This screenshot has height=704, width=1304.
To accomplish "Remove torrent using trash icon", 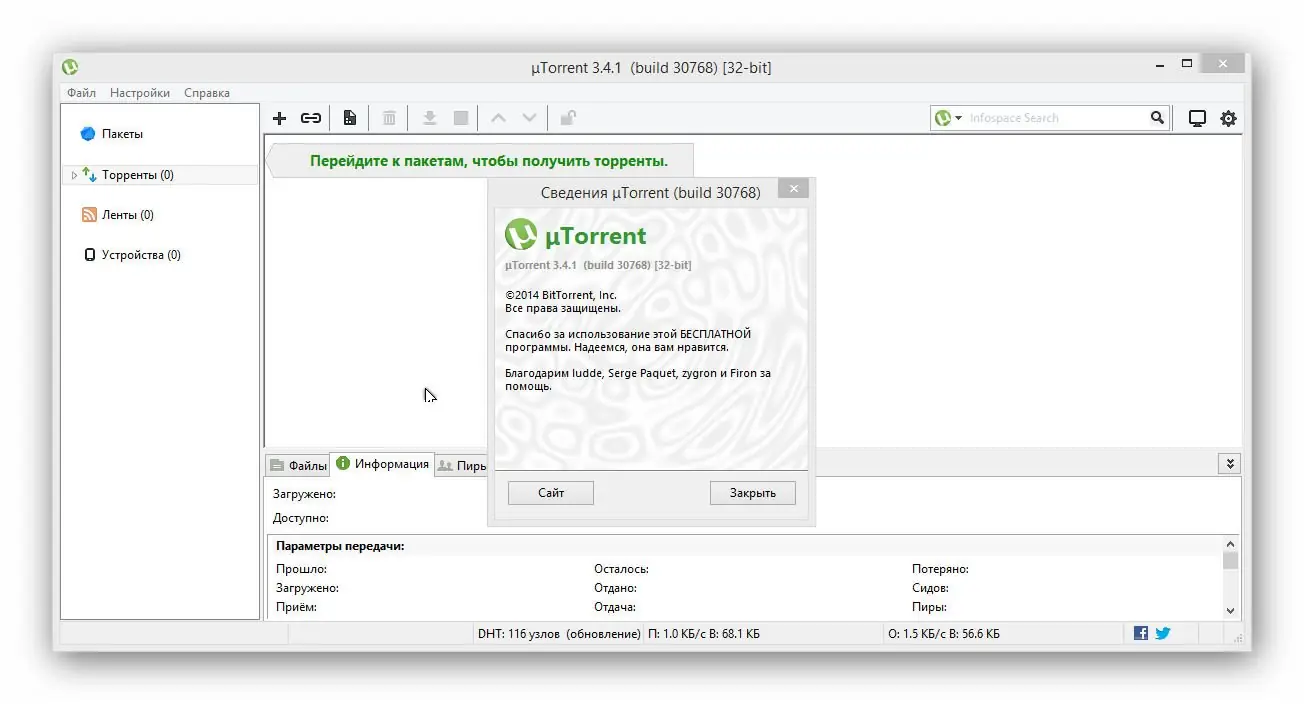I will [x=389, y=118].
